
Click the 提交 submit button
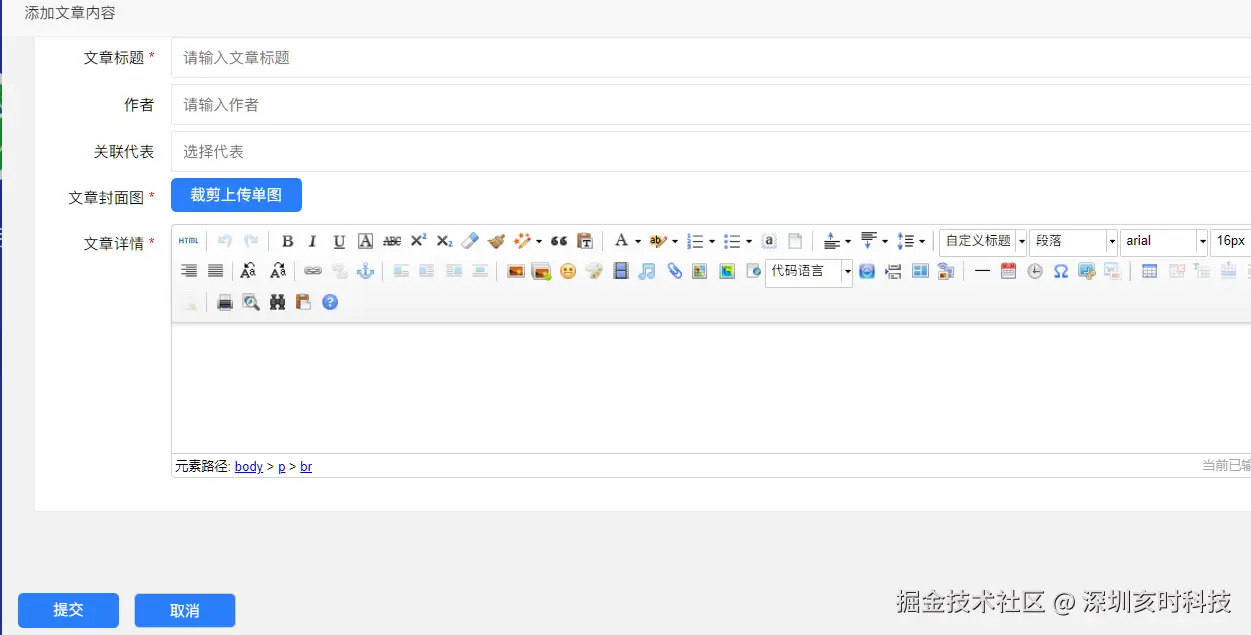(68, 610)
